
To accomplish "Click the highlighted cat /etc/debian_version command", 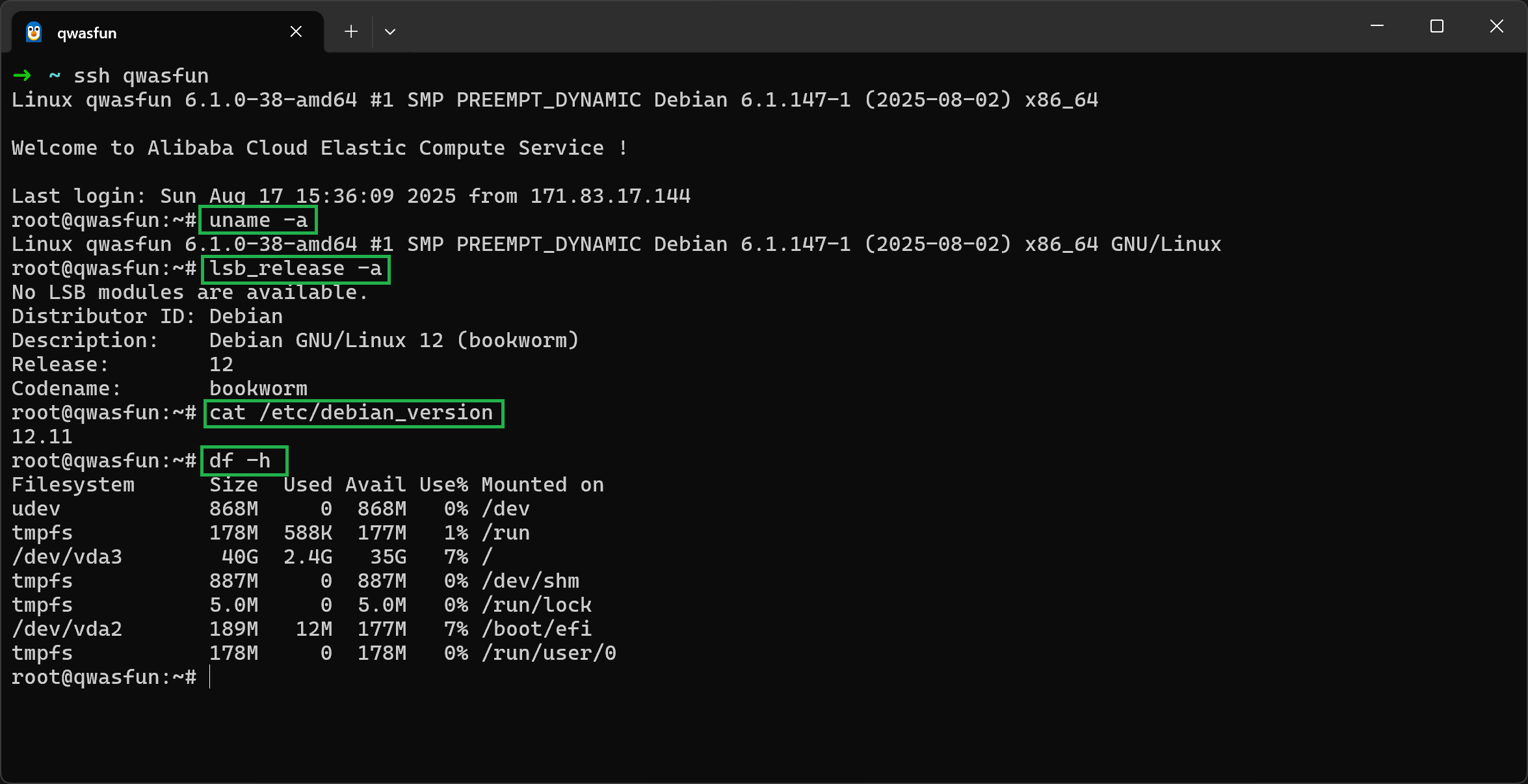I will [352, 413].
